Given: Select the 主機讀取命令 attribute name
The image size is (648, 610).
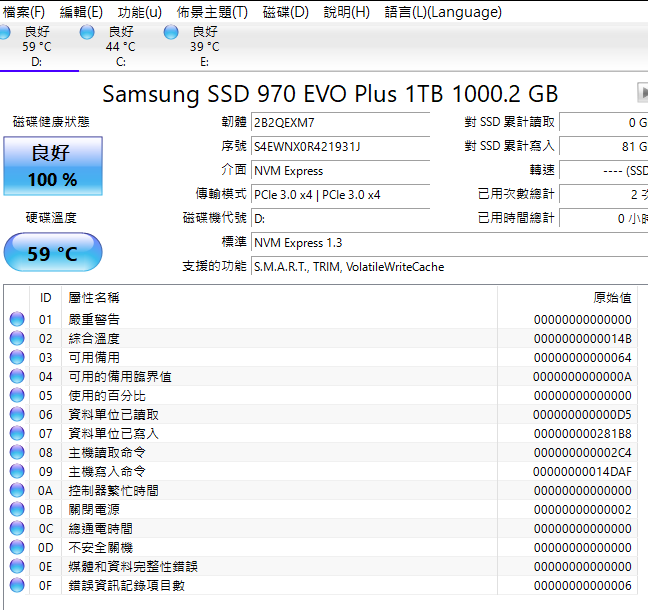Looking at the screenshot, I should [107, 453].
